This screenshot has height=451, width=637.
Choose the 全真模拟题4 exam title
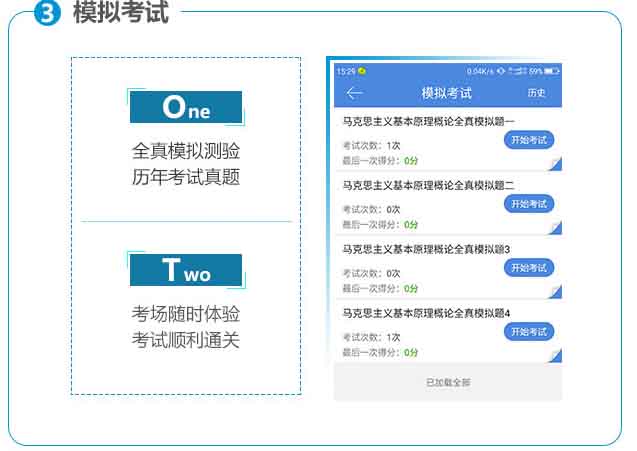click(426, 312)
